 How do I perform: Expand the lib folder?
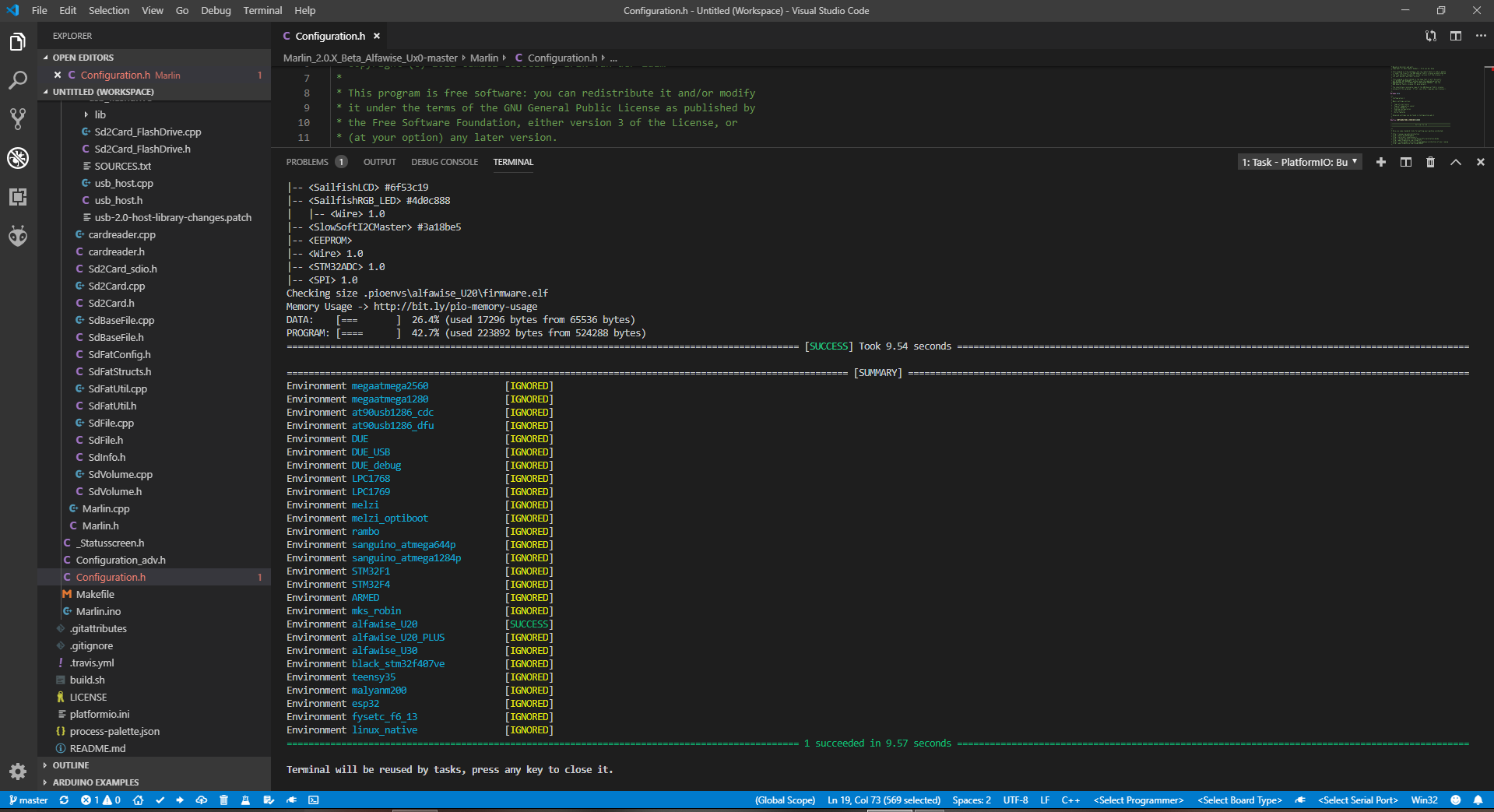tap(100, 114)
